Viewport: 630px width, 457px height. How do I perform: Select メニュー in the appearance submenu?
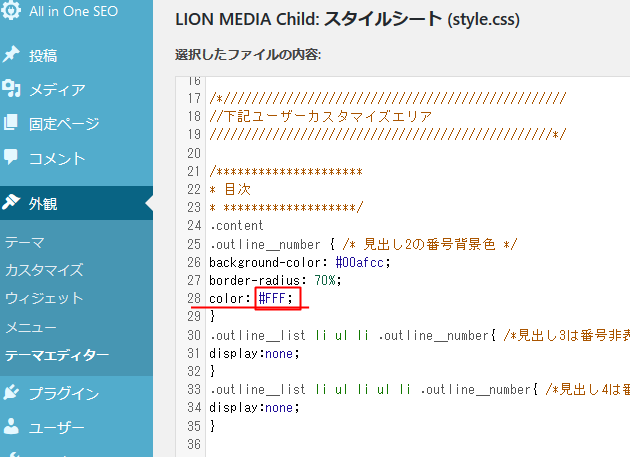click(30, 326)
